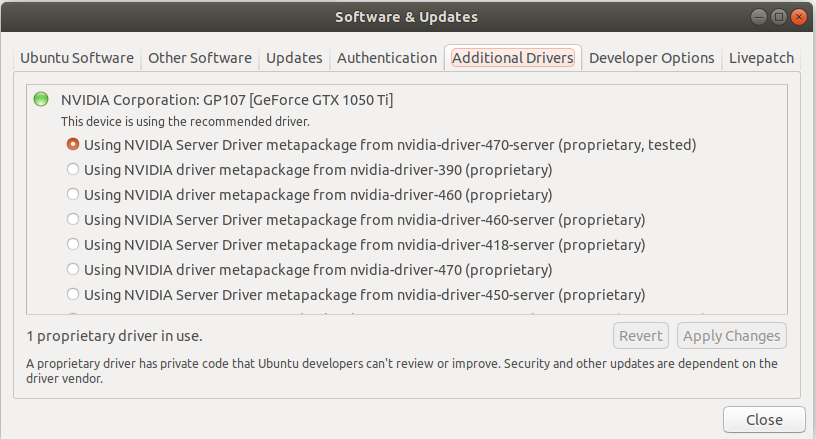Maximize the Software & Updates window
816x439 pixels.
click(x=781, y=17)
